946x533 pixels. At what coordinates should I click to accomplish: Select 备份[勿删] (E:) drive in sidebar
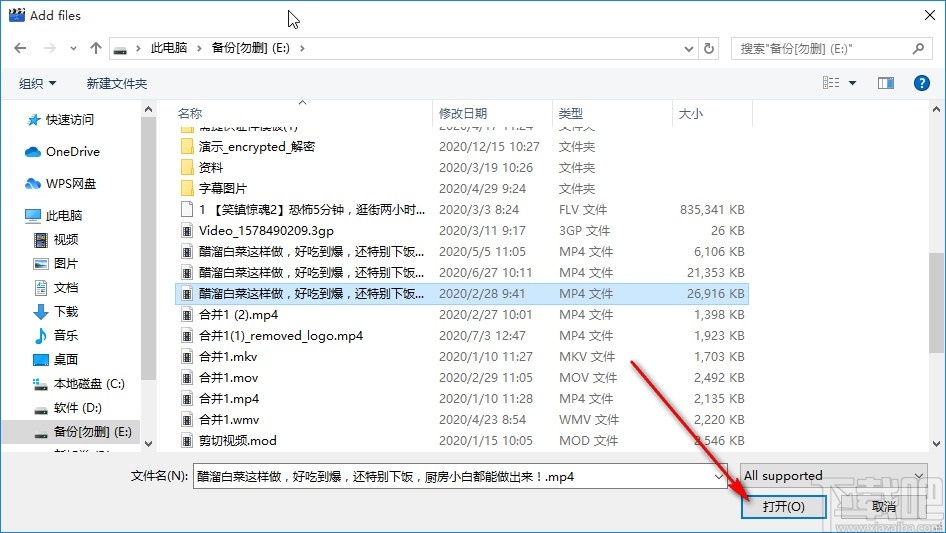[83, 432]
